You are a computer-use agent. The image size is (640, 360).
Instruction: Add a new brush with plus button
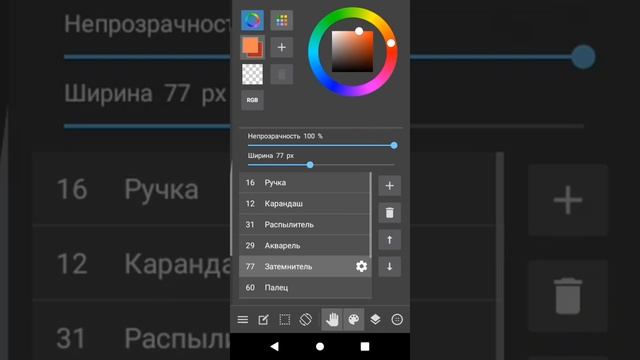(389, 186)
